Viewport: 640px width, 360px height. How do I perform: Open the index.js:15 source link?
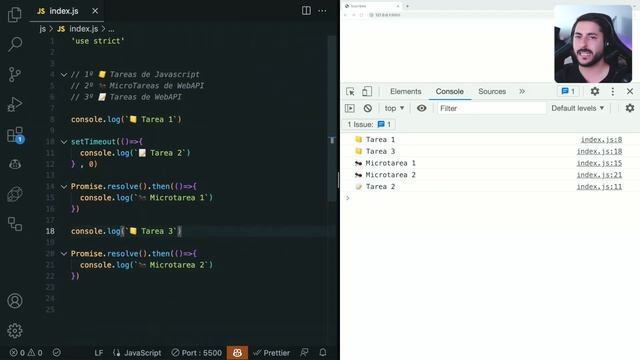599,163
